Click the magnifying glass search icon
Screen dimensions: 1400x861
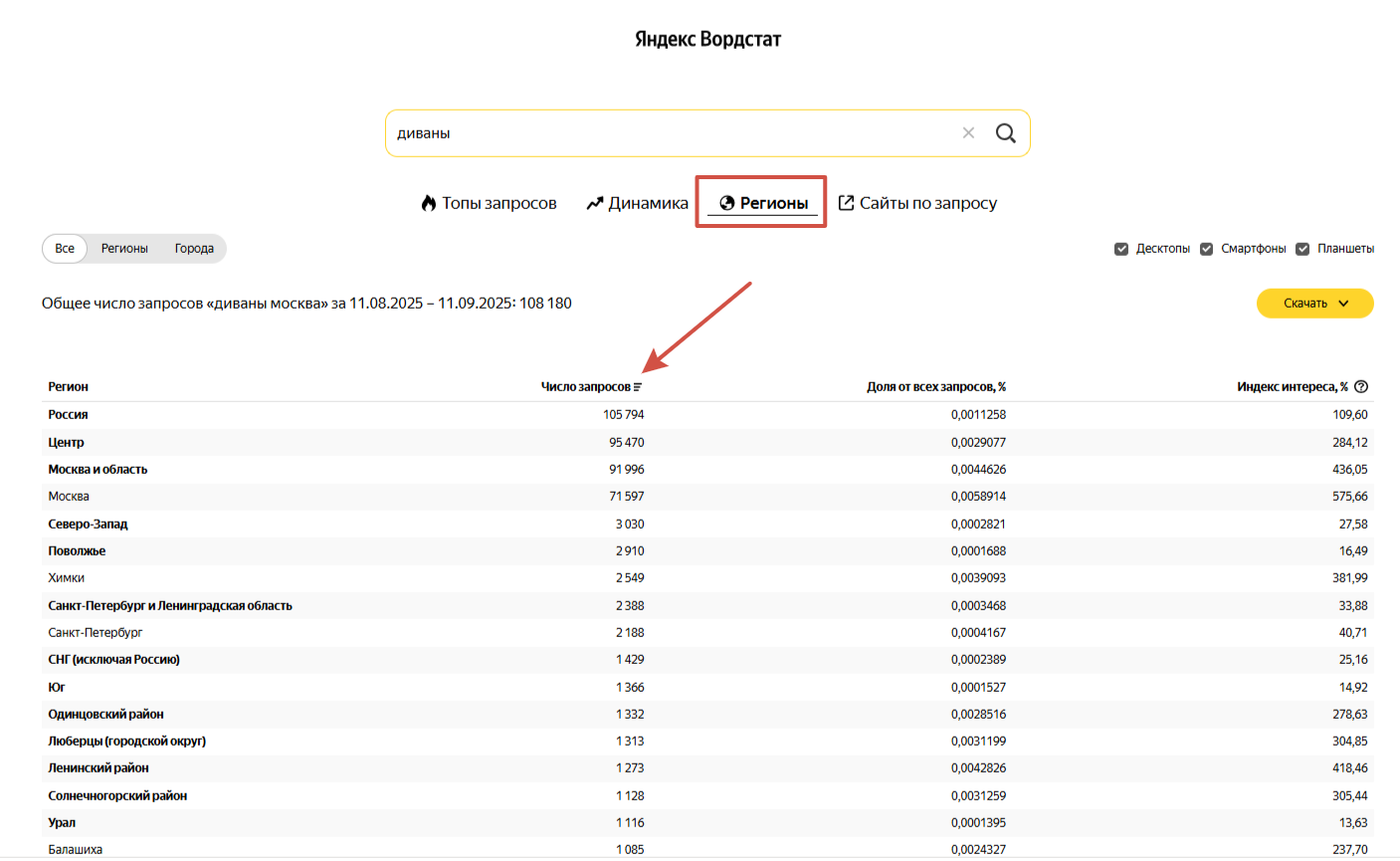point(1005,132)
